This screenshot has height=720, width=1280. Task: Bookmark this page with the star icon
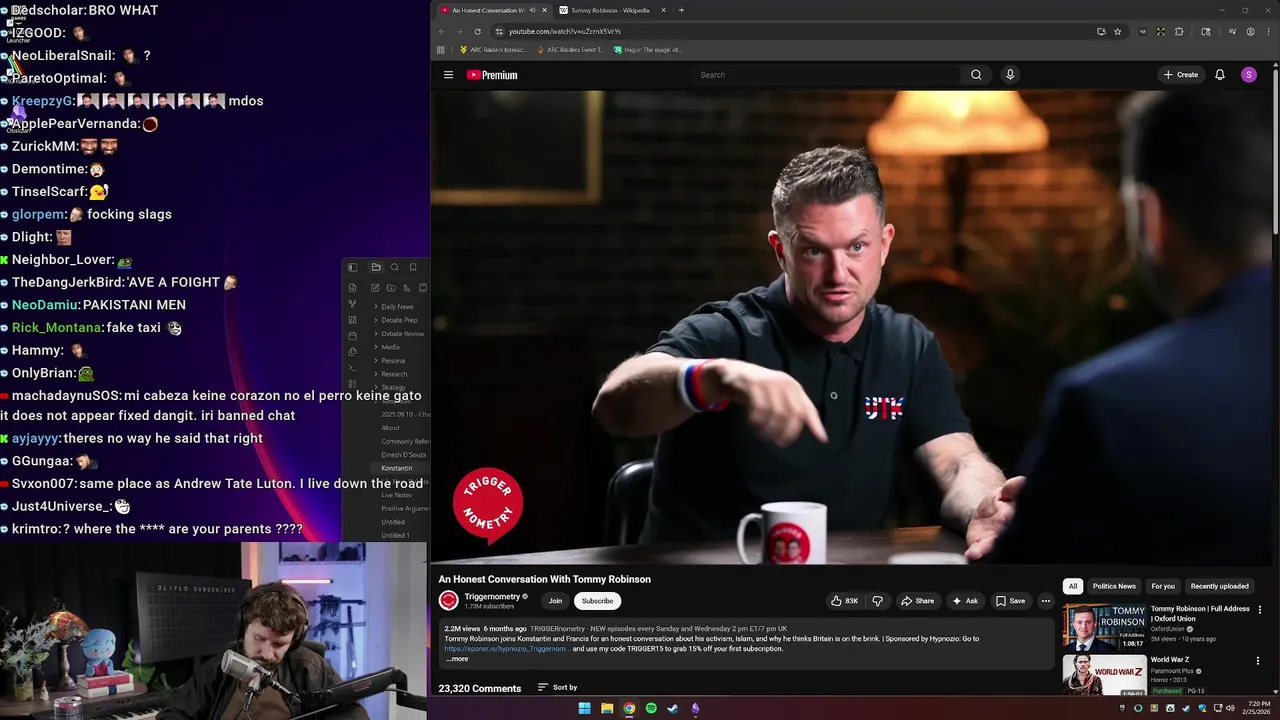pos(1117,31)
